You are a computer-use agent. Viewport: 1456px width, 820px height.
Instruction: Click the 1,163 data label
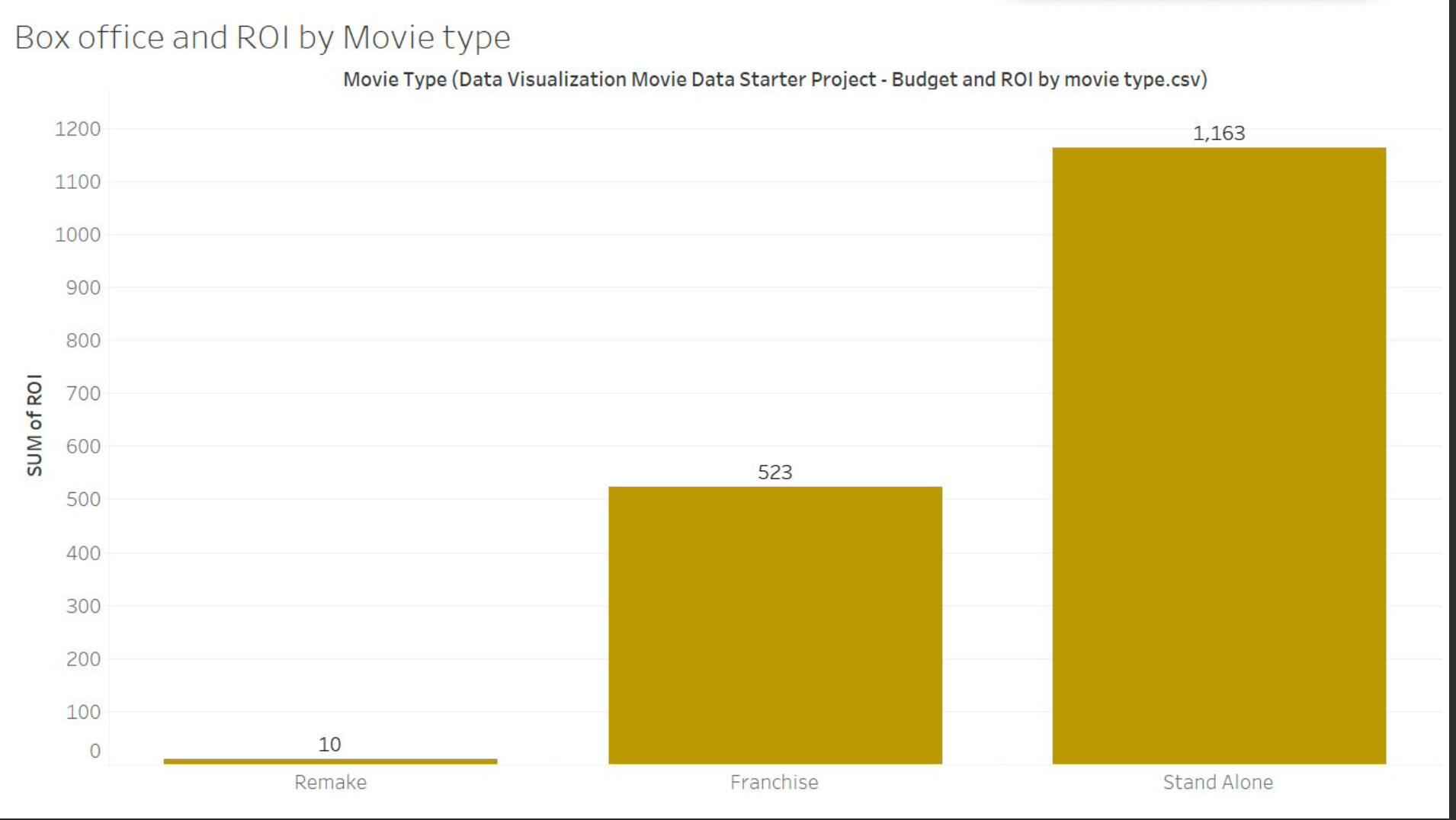[x=1218, y=133]
